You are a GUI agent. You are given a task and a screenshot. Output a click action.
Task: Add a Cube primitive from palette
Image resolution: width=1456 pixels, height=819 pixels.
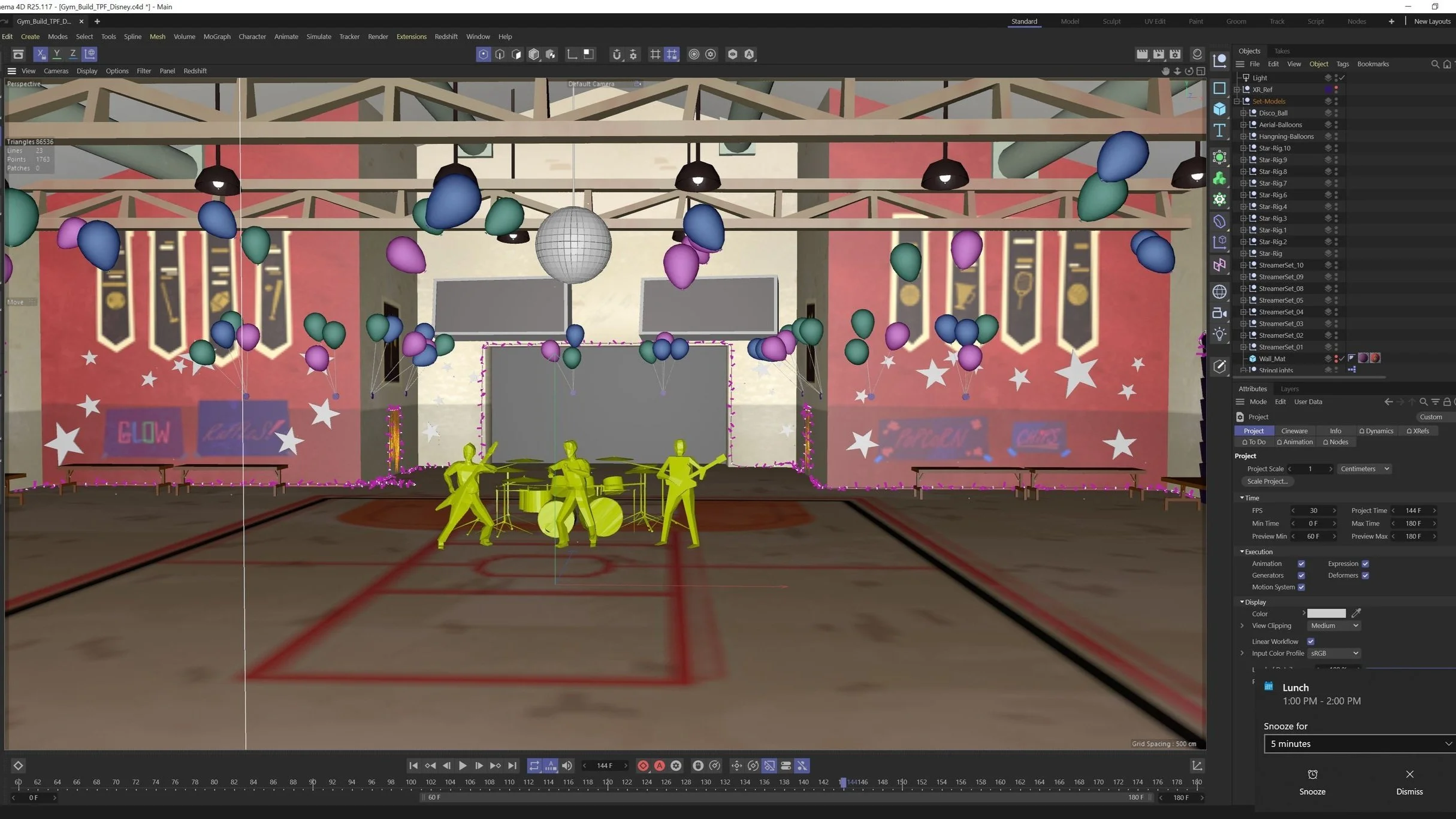(1219, 109)
